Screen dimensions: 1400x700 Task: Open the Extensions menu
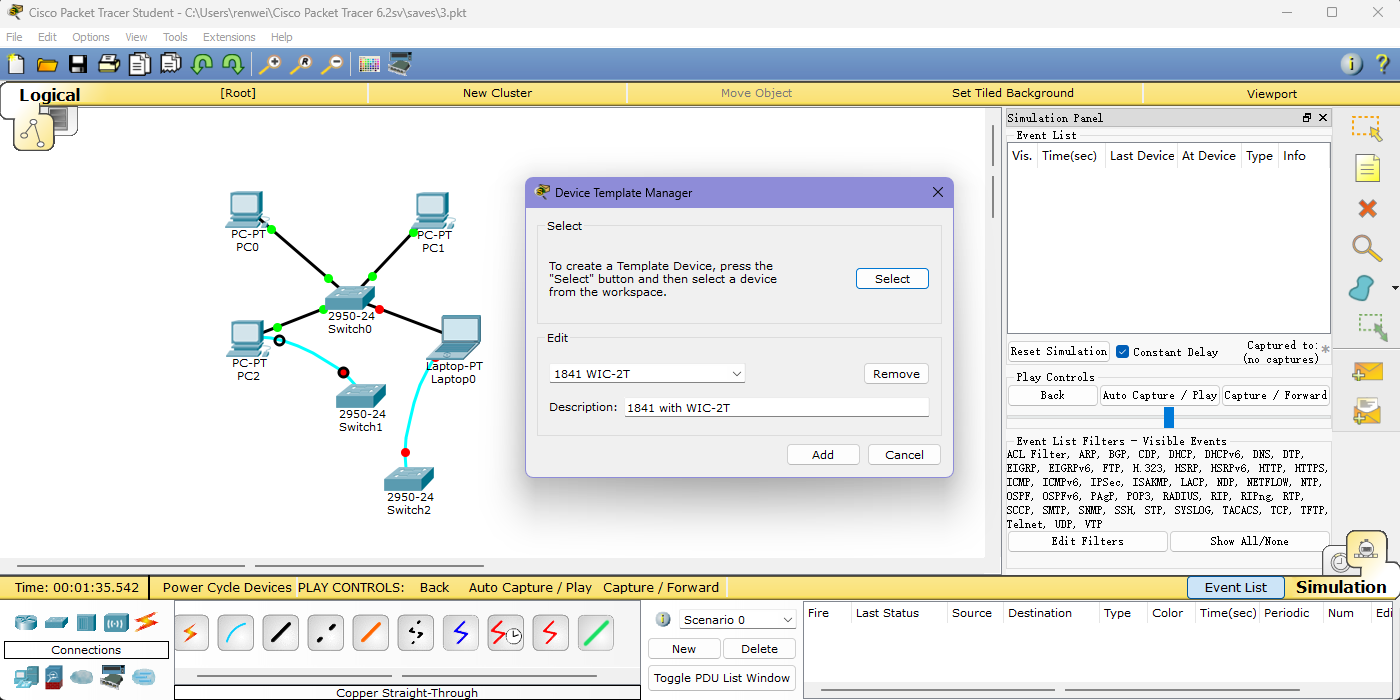pos(229,37)
